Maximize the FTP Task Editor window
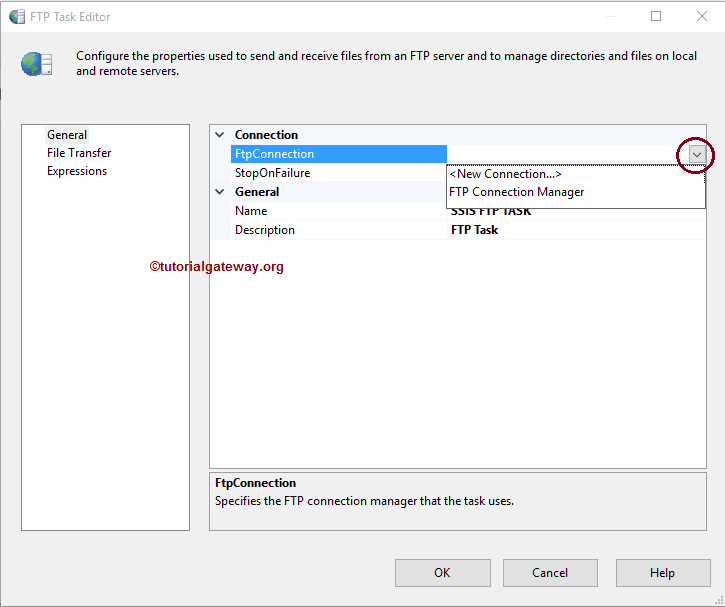Screen dimensions: 725x607 (x=656, y=16)
